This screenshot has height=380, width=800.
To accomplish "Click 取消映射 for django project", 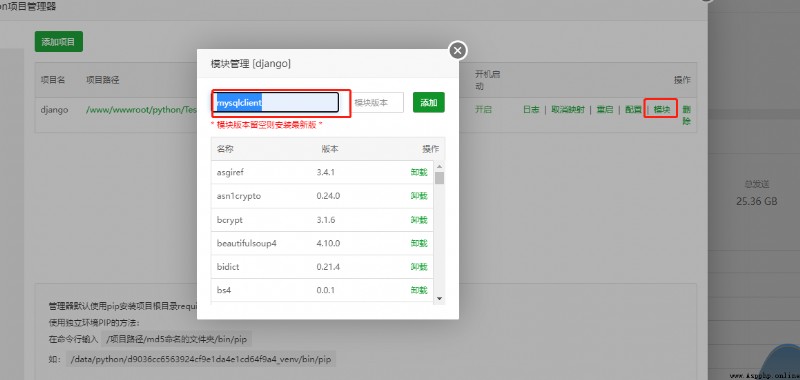I will (568, 110).
